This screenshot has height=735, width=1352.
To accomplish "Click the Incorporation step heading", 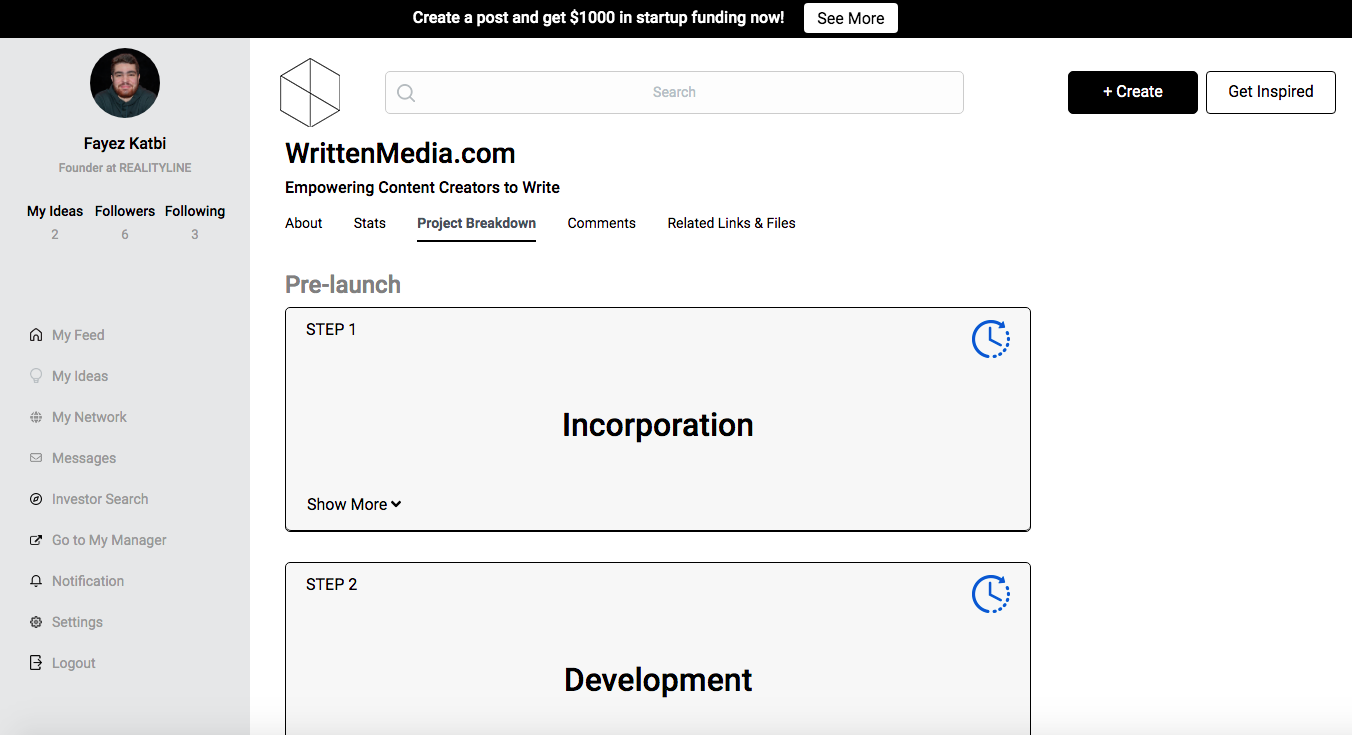I will coord(658,425).
